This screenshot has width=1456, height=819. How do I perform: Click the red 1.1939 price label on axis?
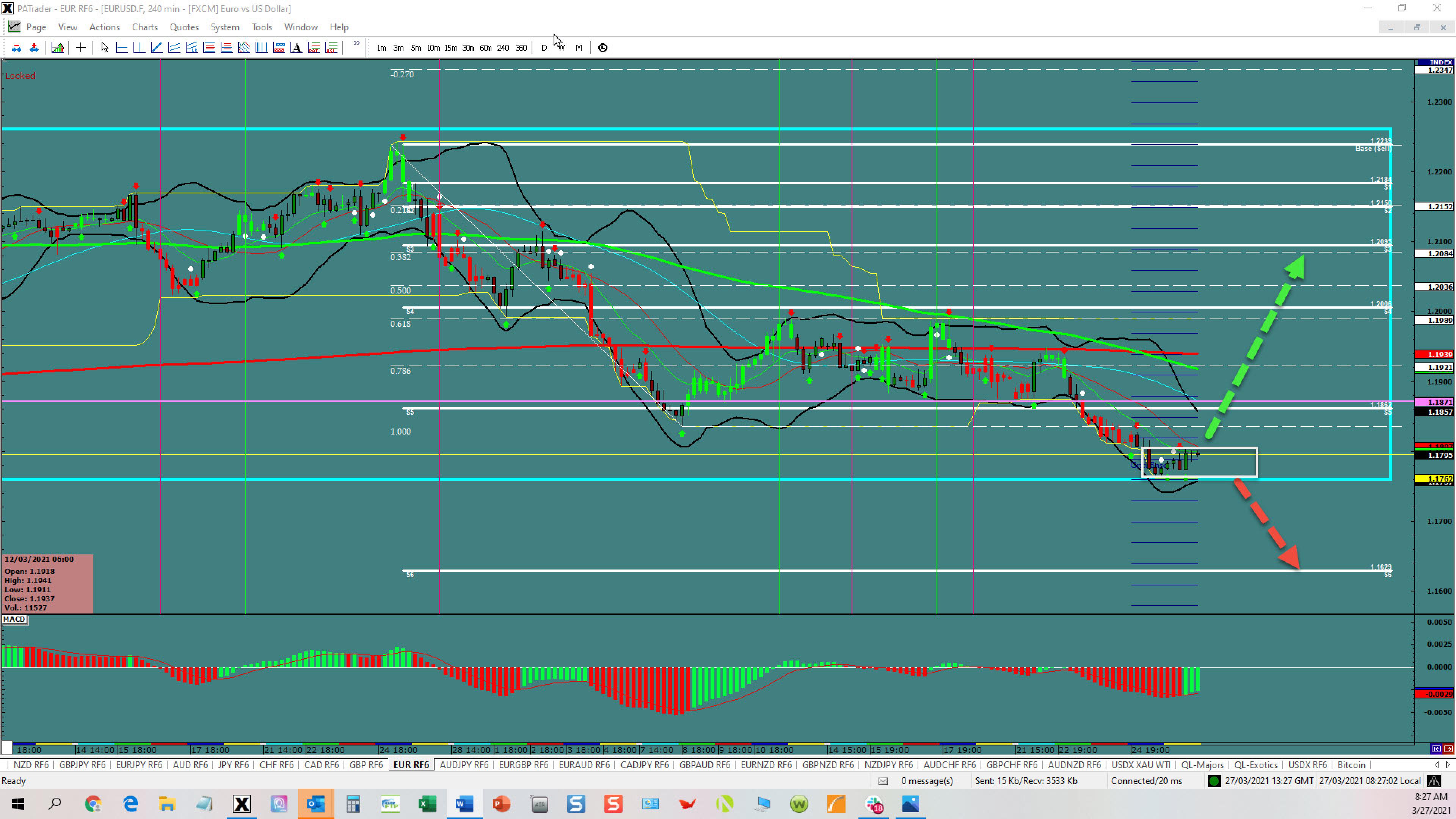1435,355
